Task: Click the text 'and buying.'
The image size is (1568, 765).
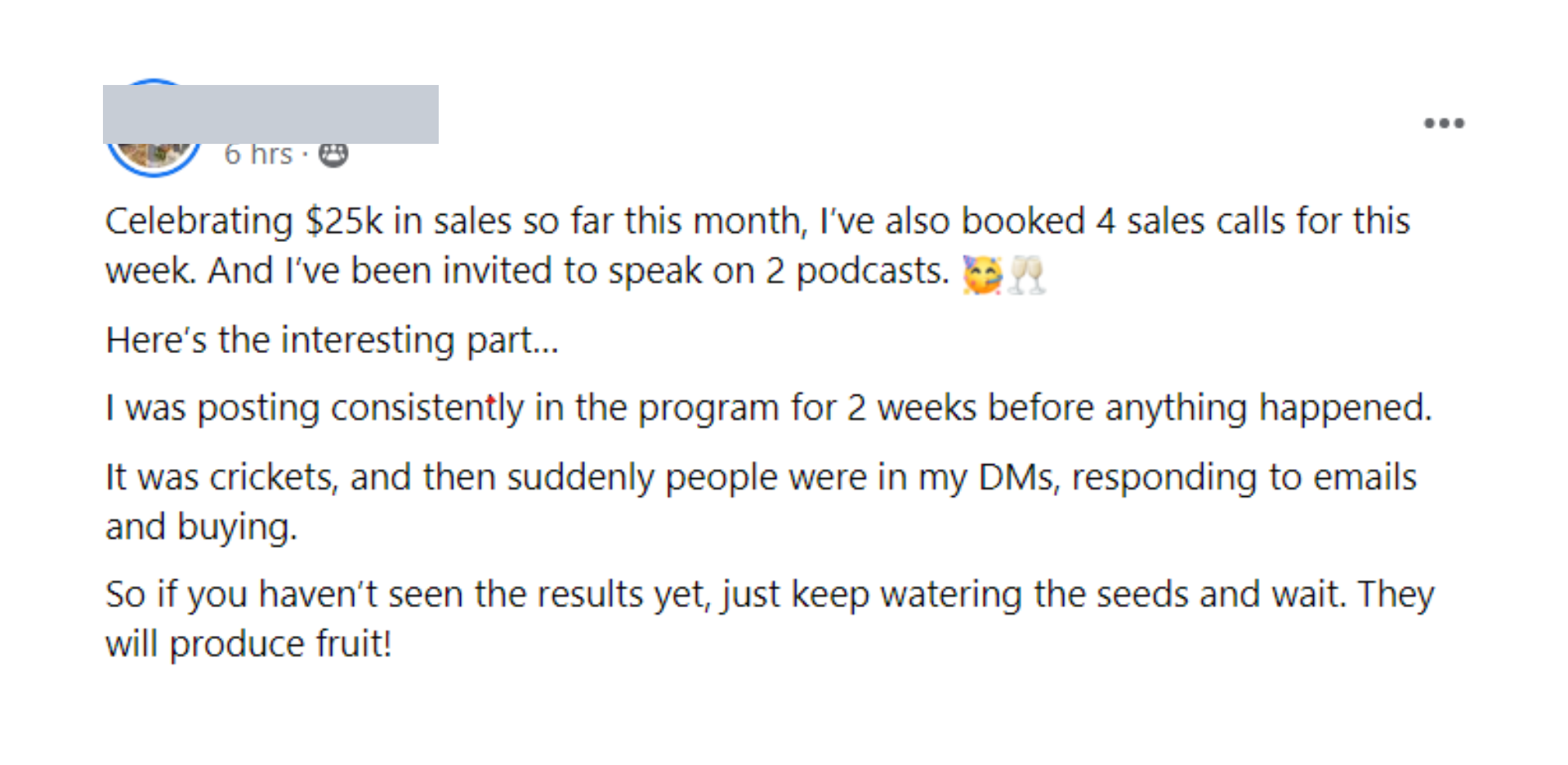Action: coord(201,527)
